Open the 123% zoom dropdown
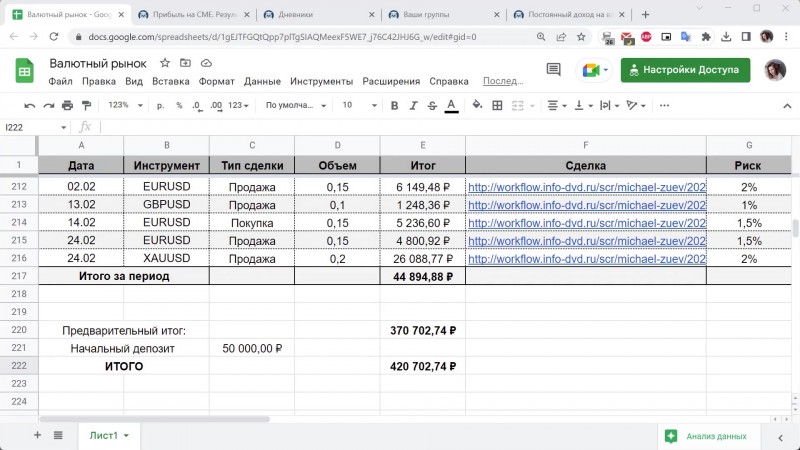This screenshot has height=450, width=800. coord(125,105)
